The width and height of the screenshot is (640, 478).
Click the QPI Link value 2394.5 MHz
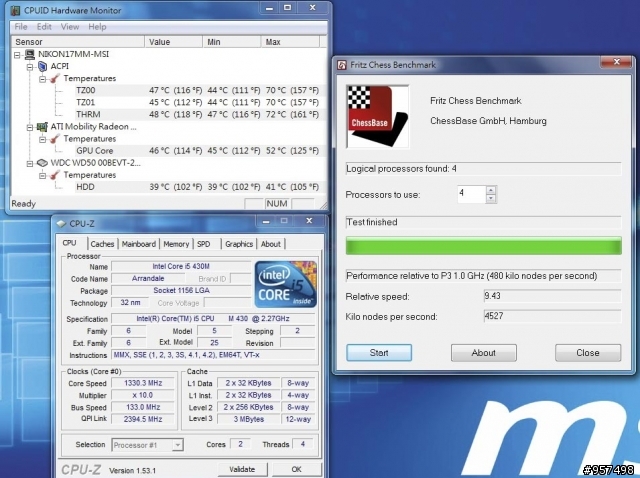click(x=143, y=419)
